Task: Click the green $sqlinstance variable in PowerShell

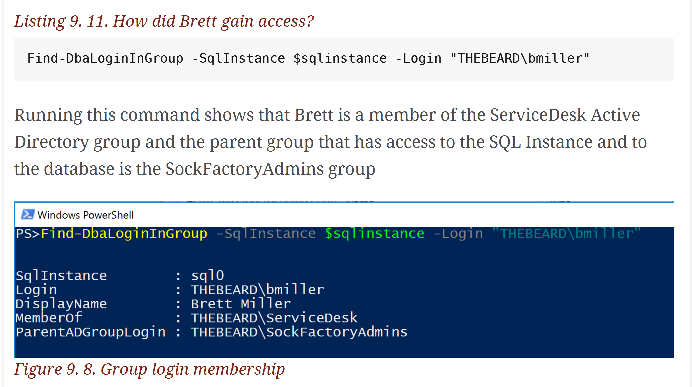Action: click(x=374, y=233)
